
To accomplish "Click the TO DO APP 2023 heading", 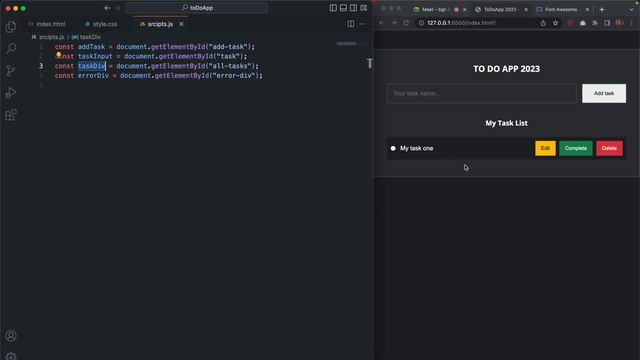I will click(x=506, y=69).
